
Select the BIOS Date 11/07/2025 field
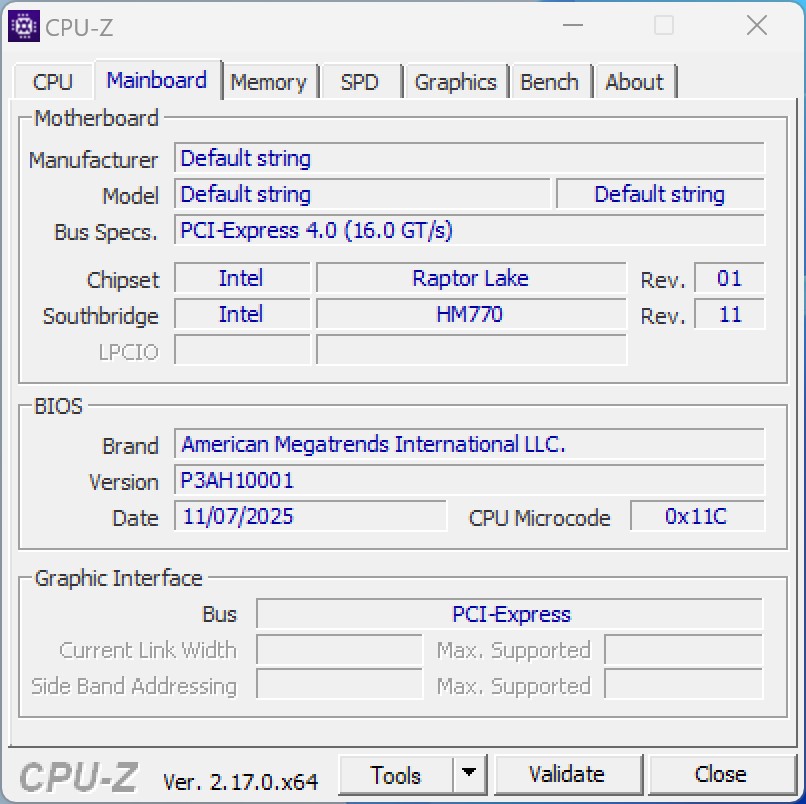[310, 517]
